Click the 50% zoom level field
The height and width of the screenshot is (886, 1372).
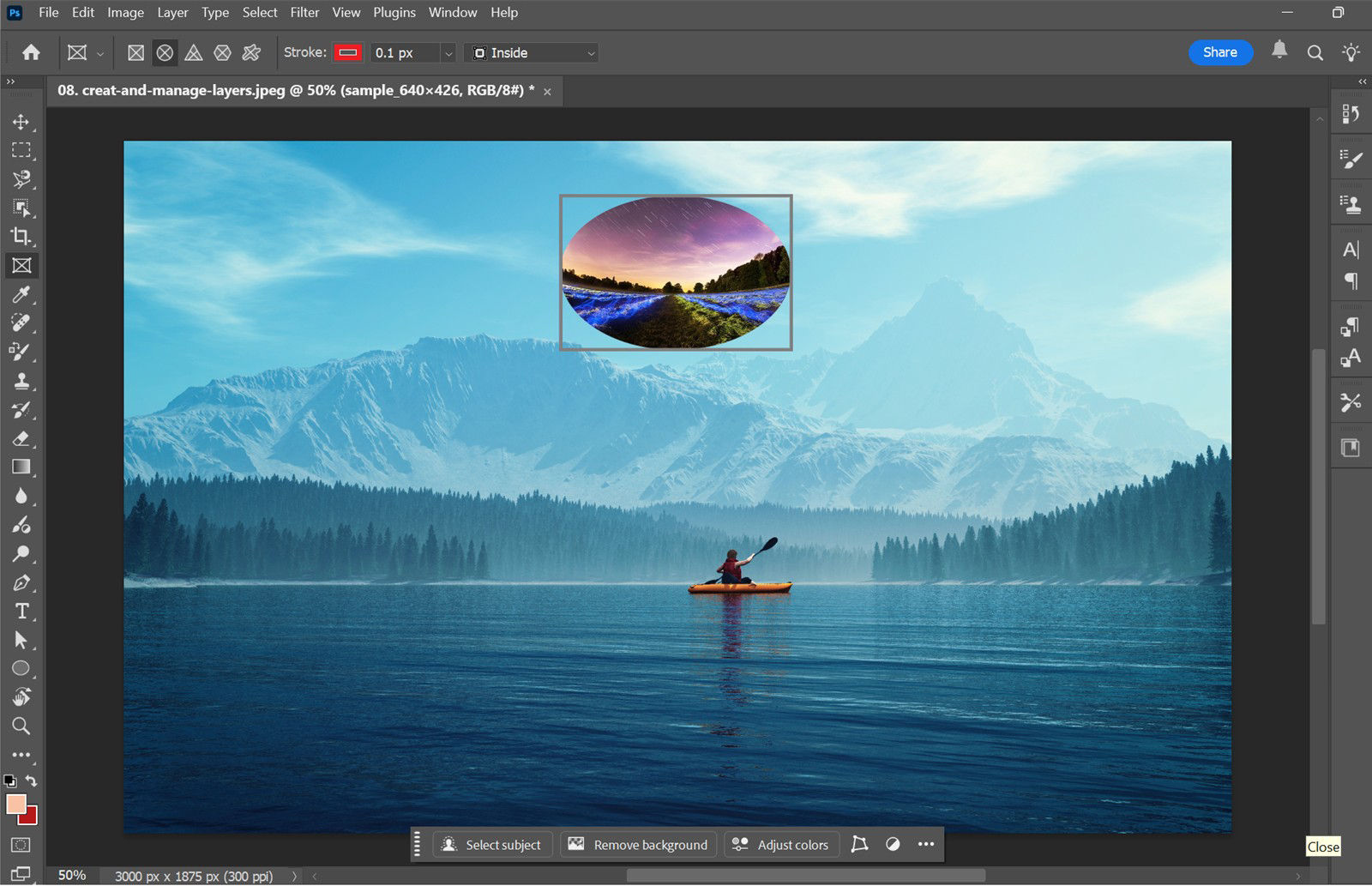[72, 876]
